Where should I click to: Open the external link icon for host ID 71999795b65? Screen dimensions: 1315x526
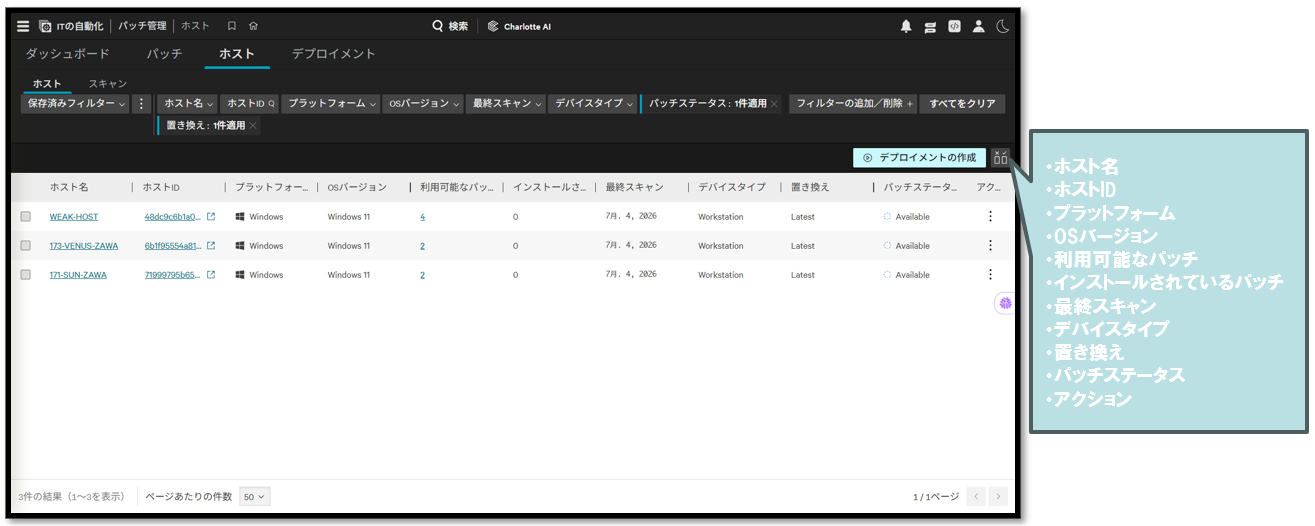(211, 275)
